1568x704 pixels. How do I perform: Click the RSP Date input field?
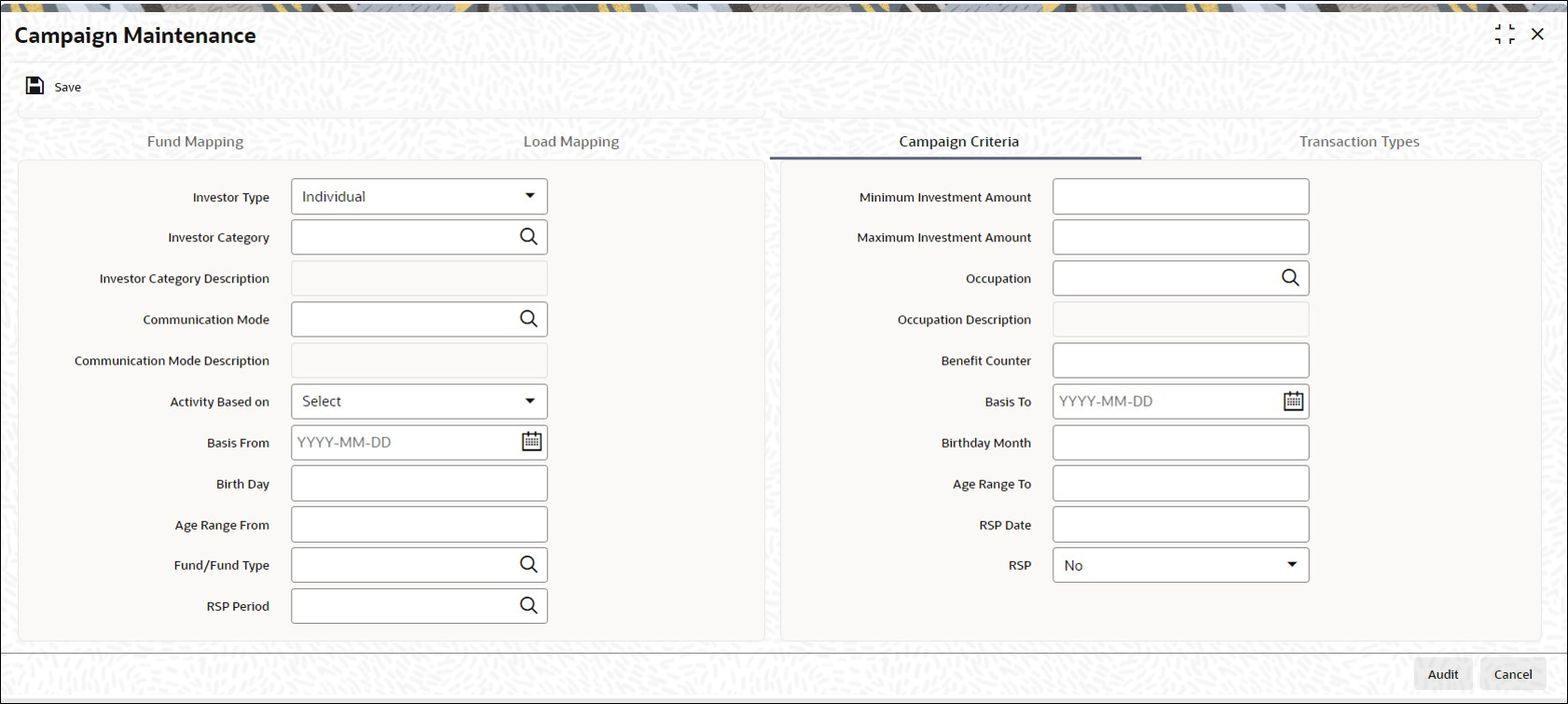pyautogui.click(x=1181, y=524)
